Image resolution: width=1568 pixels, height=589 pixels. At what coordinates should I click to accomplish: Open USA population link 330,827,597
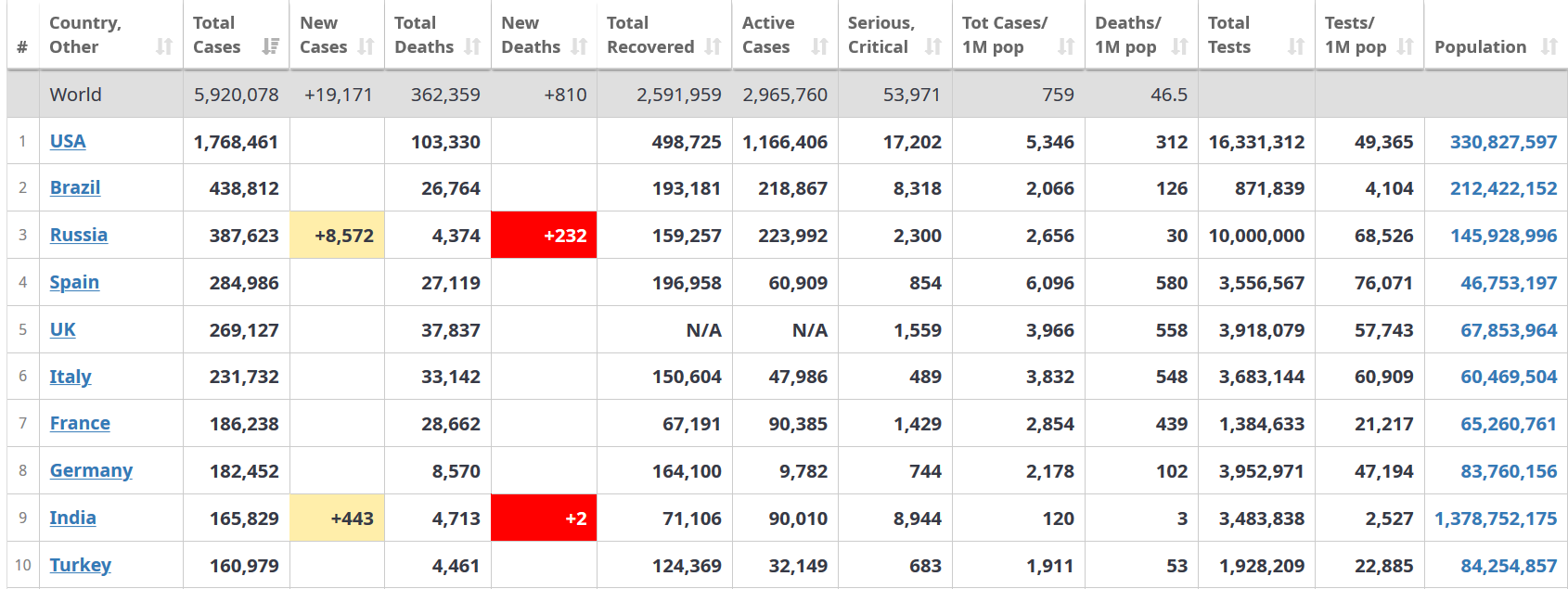coord(1504,142)
